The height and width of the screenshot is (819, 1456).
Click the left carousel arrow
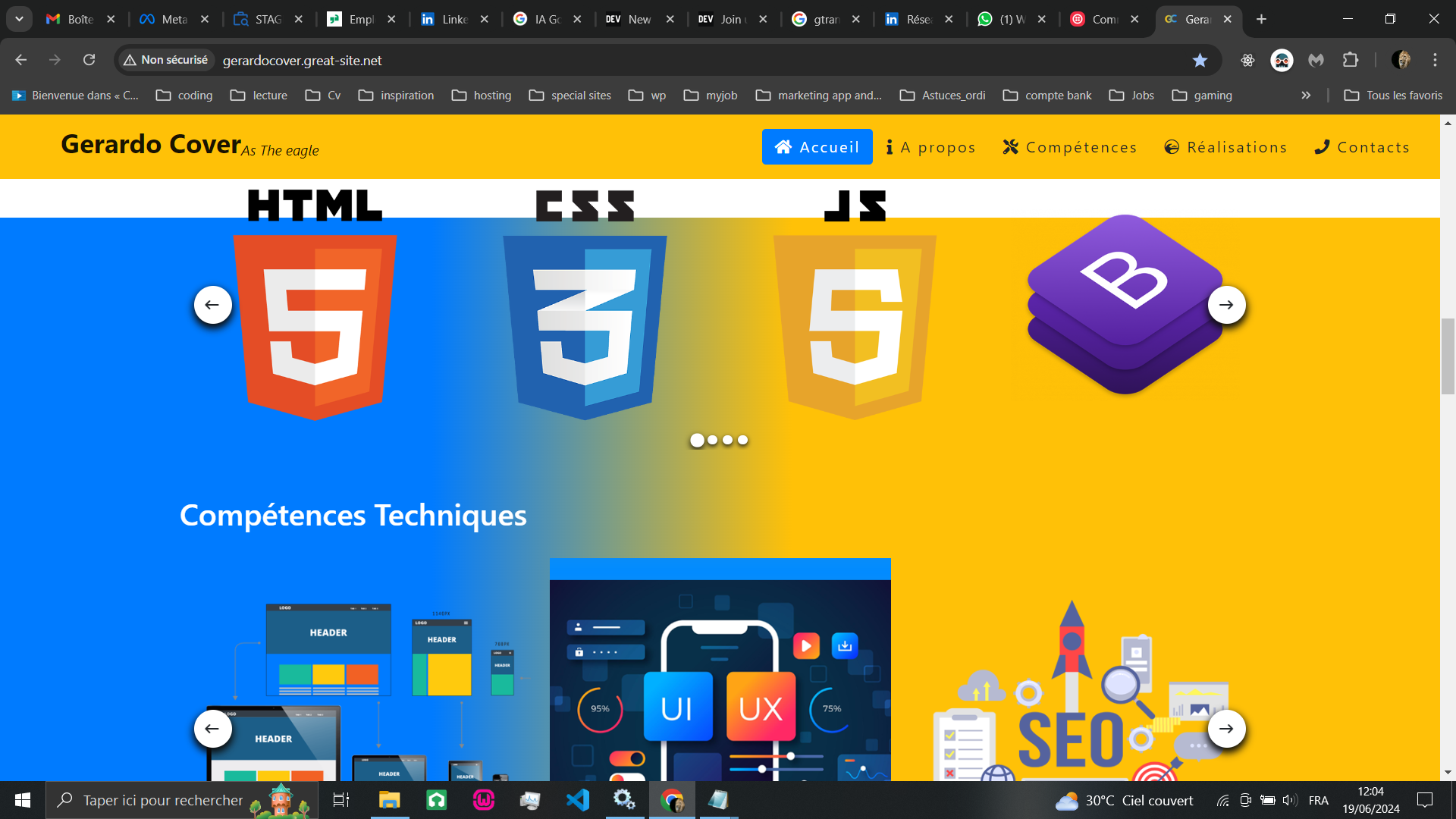tap(213, 304)
